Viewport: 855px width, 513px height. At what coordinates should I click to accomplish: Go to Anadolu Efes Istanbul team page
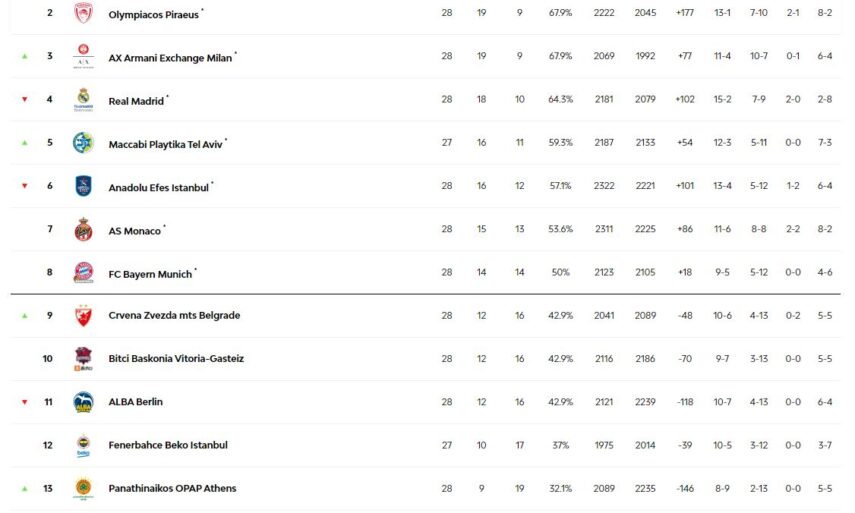pyautogui.click(x=158, y=187)
